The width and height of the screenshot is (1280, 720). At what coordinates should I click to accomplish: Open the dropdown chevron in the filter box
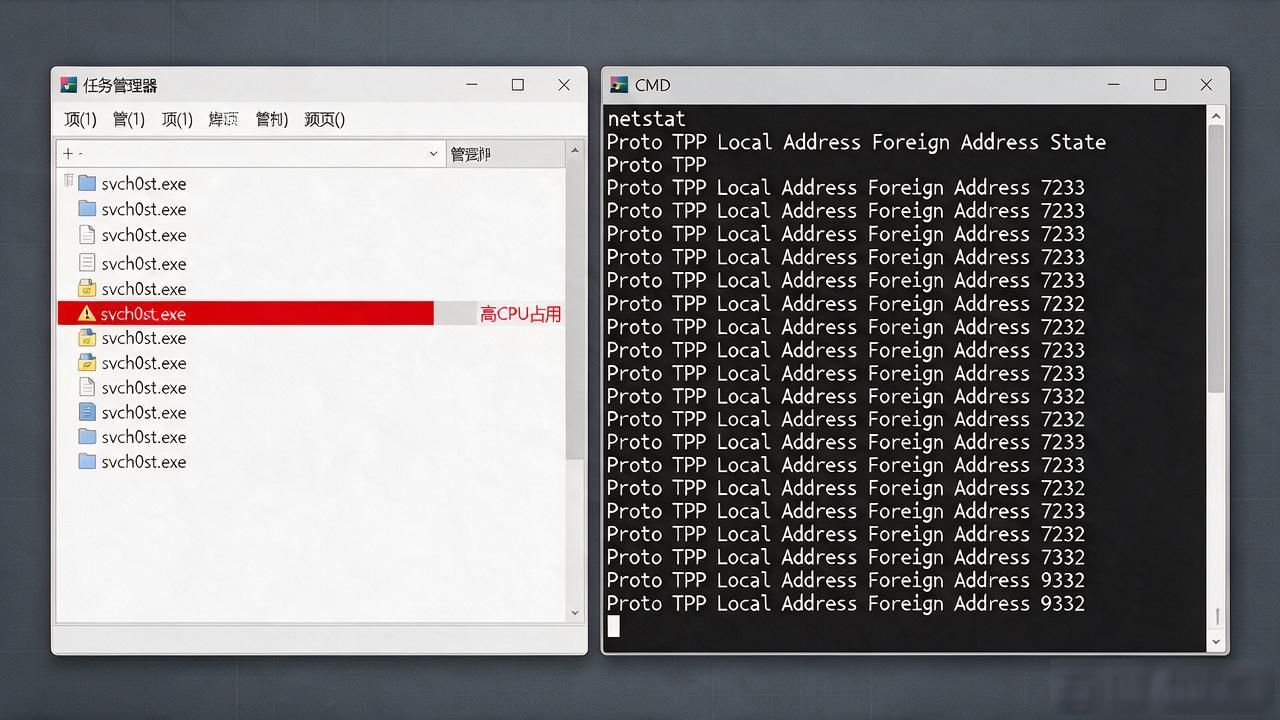434,154
